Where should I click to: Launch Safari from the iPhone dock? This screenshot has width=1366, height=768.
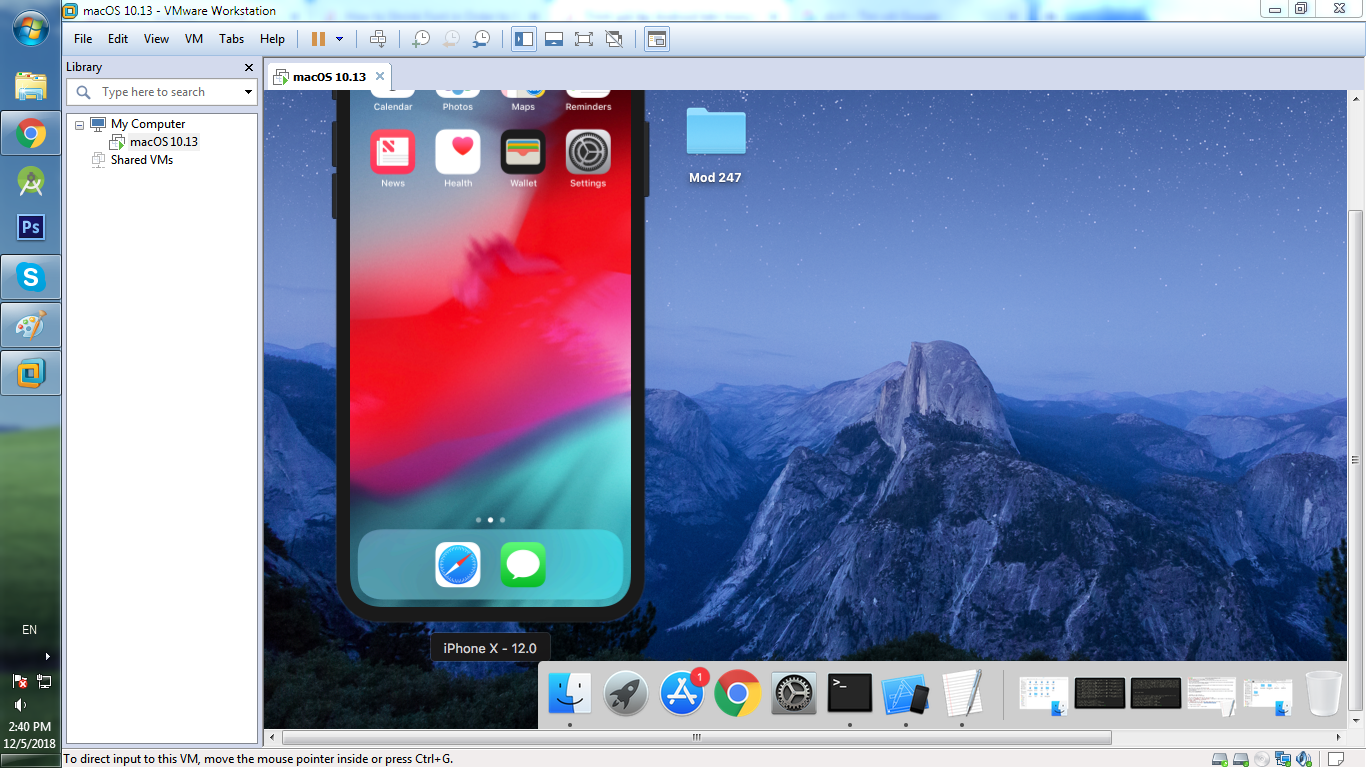(x=458, y=565)
